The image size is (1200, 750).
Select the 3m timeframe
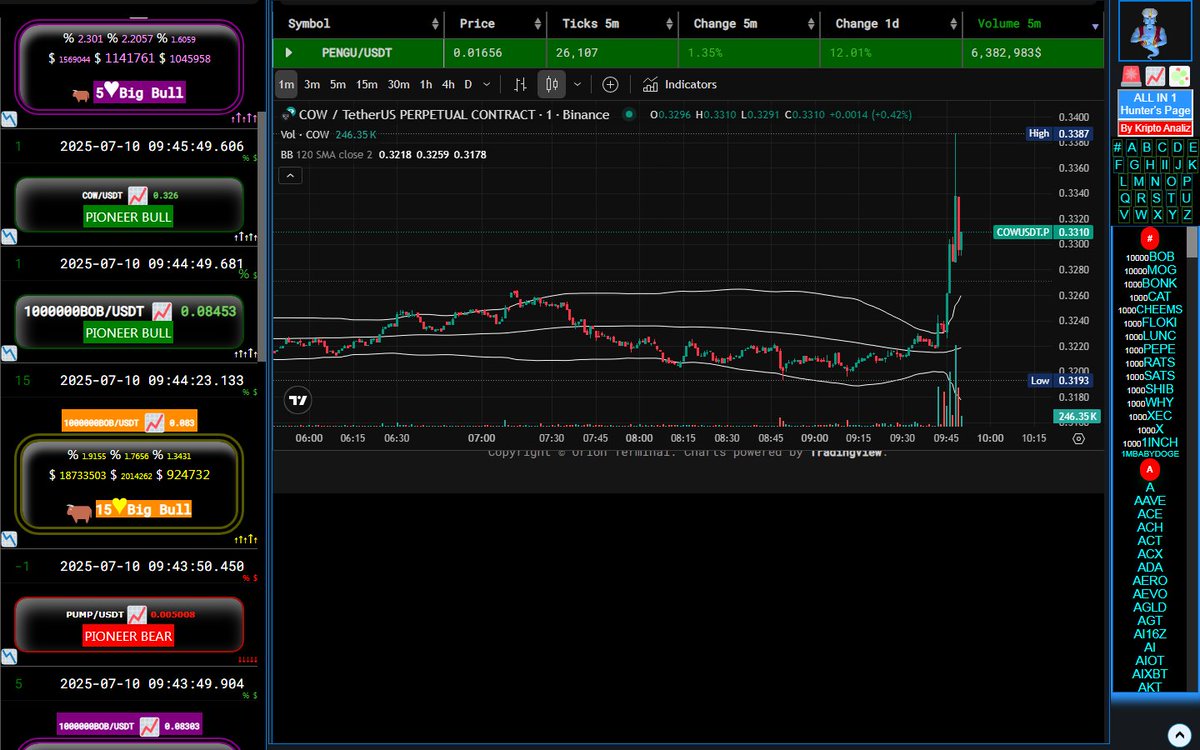click(x=312, y=84)
